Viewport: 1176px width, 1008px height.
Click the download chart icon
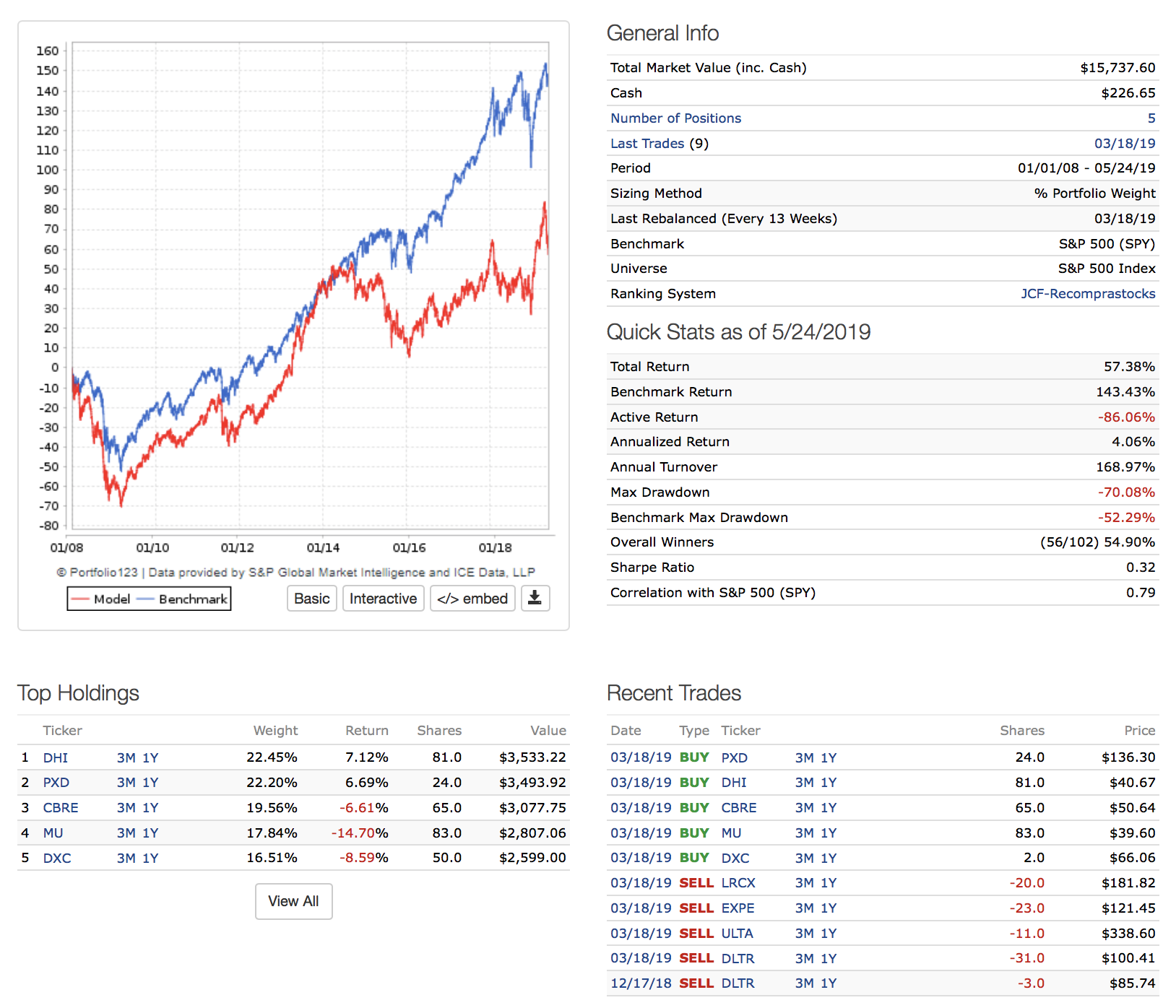coord(535,599)
